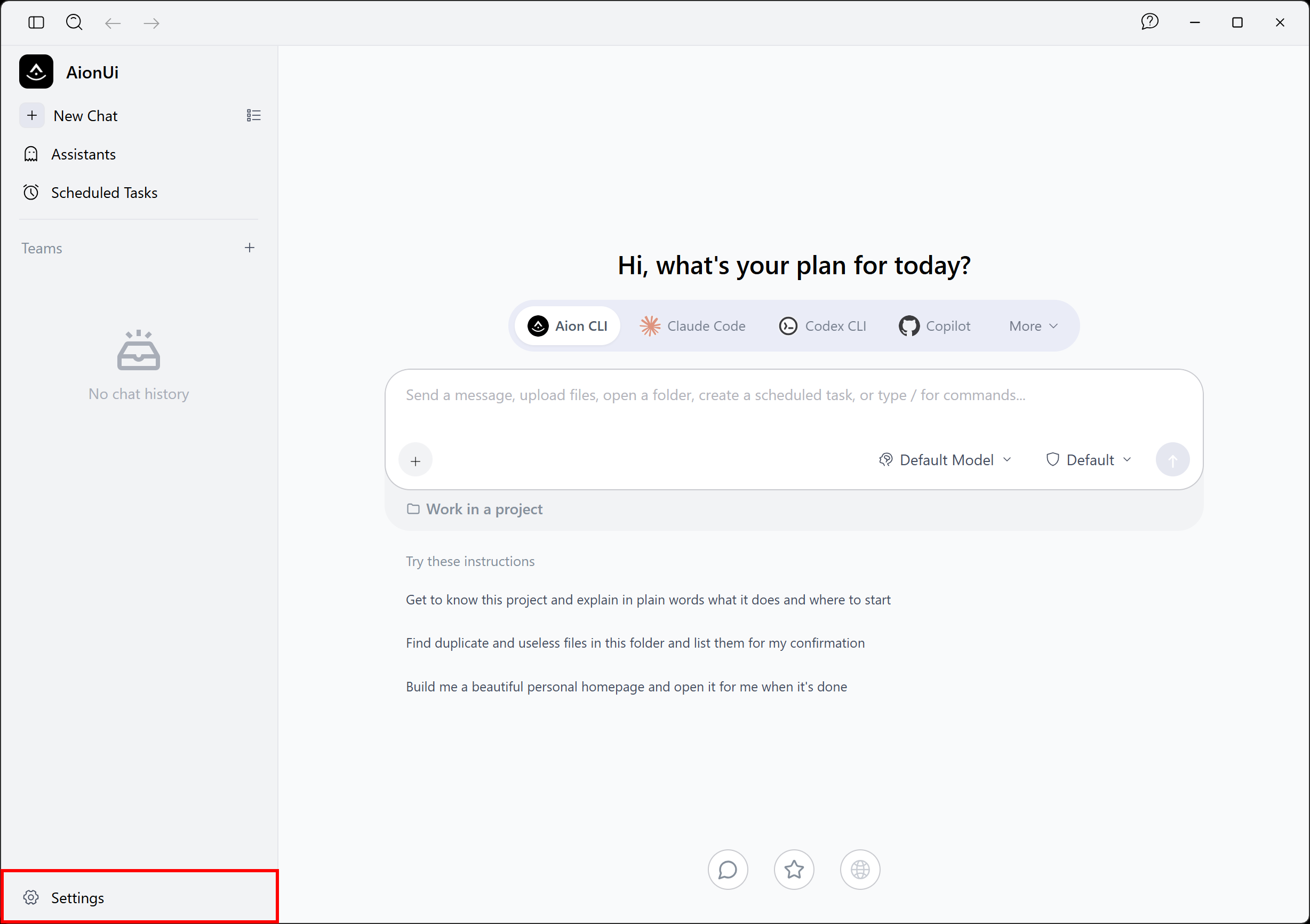The width and height of the screenshot is (1310, 924).
Task: Click the chat bubble round button at bottom
Action: pyautogui.click(x=728, y=869)
